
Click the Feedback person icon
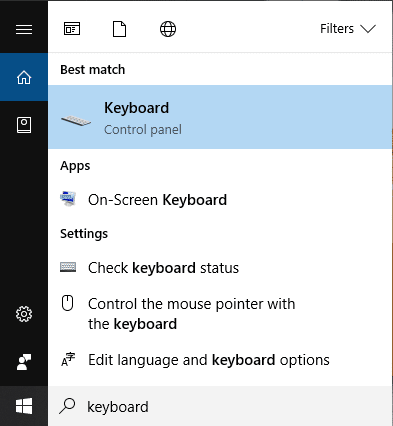click(24, 362)
